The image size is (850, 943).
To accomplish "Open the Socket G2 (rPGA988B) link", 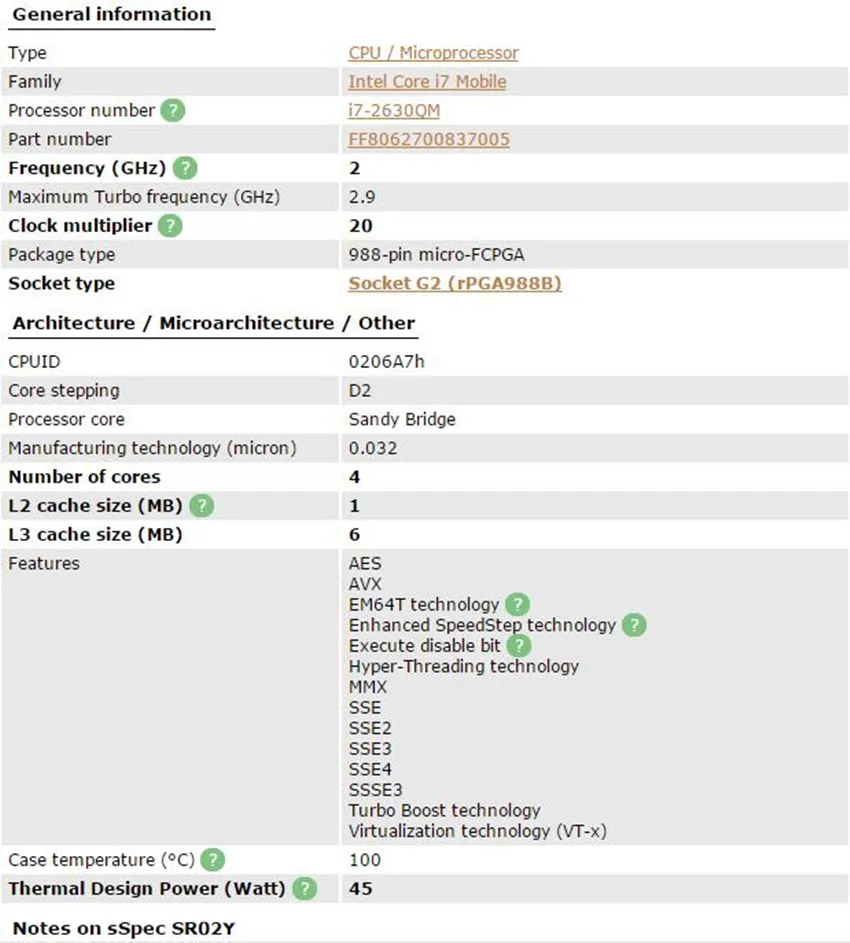I will (455, 283).
